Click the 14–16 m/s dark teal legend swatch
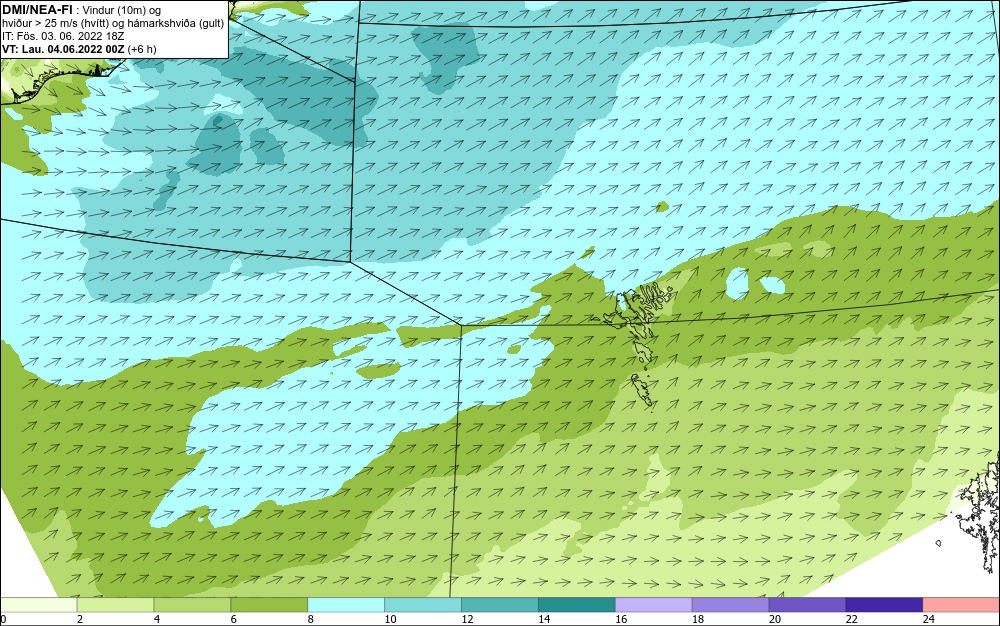 [x=577, y=605]
